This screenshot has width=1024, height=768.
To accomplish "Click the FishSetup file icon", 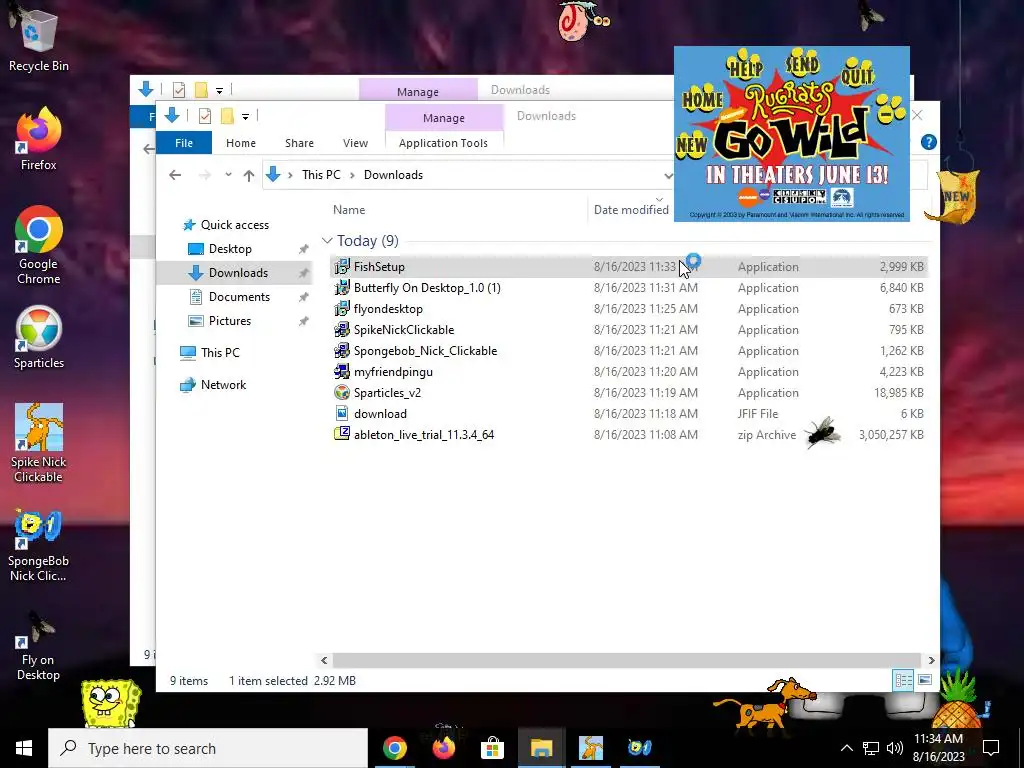I will tap(342, 266).
